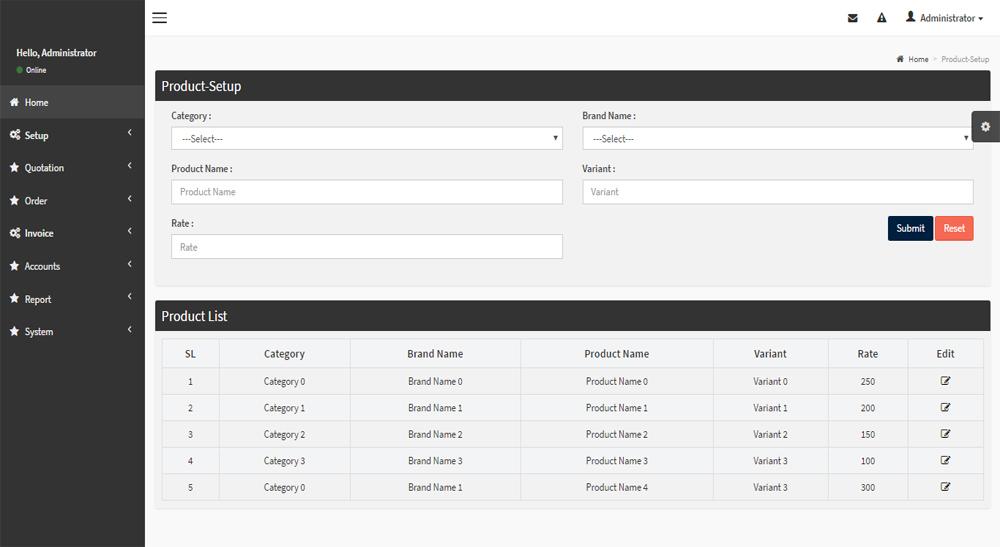Select Setup in the sidebar

coord(72,135)
